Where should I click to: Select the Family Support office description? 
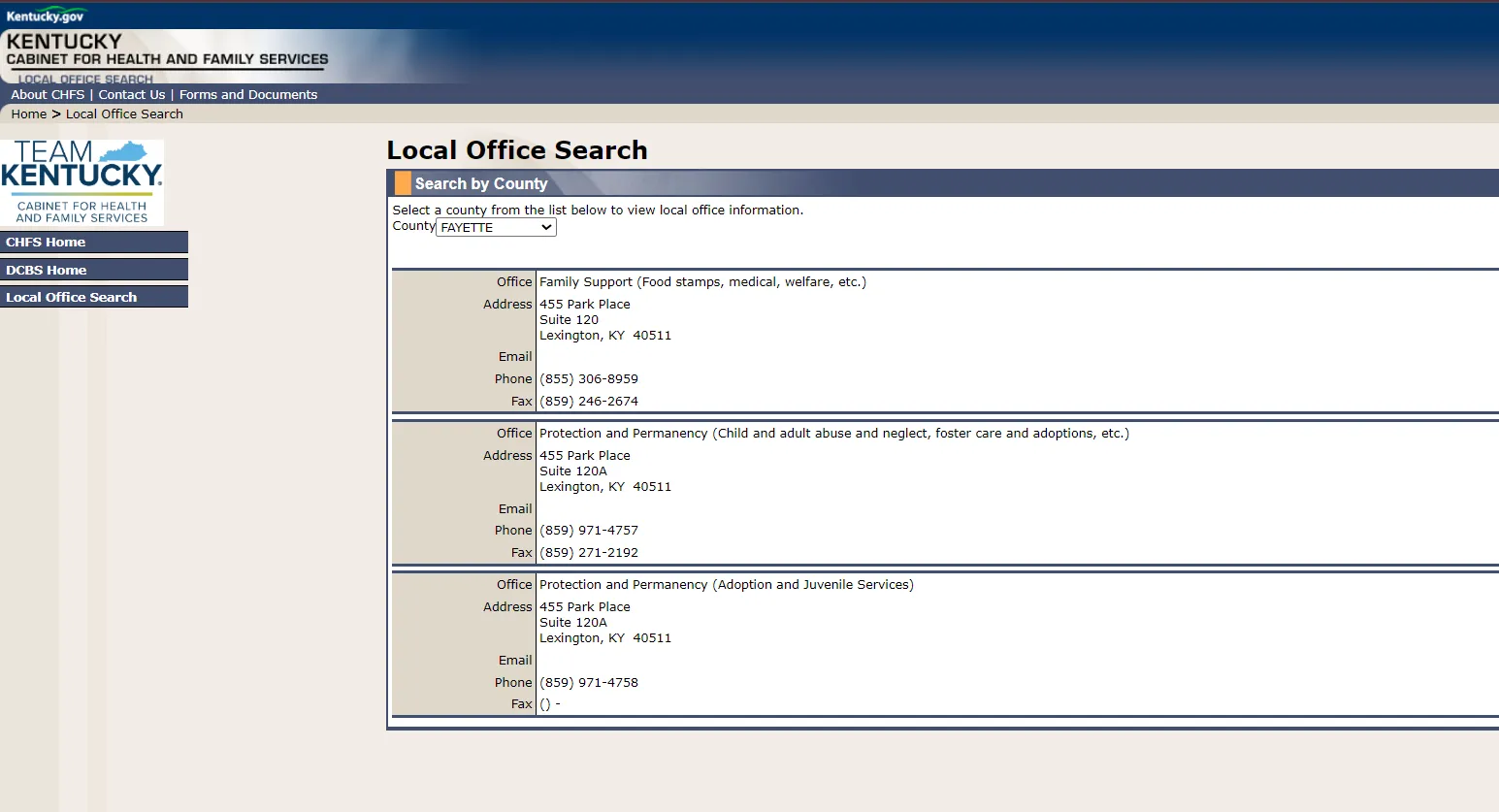pyautogui.click(x=702, y=282)
